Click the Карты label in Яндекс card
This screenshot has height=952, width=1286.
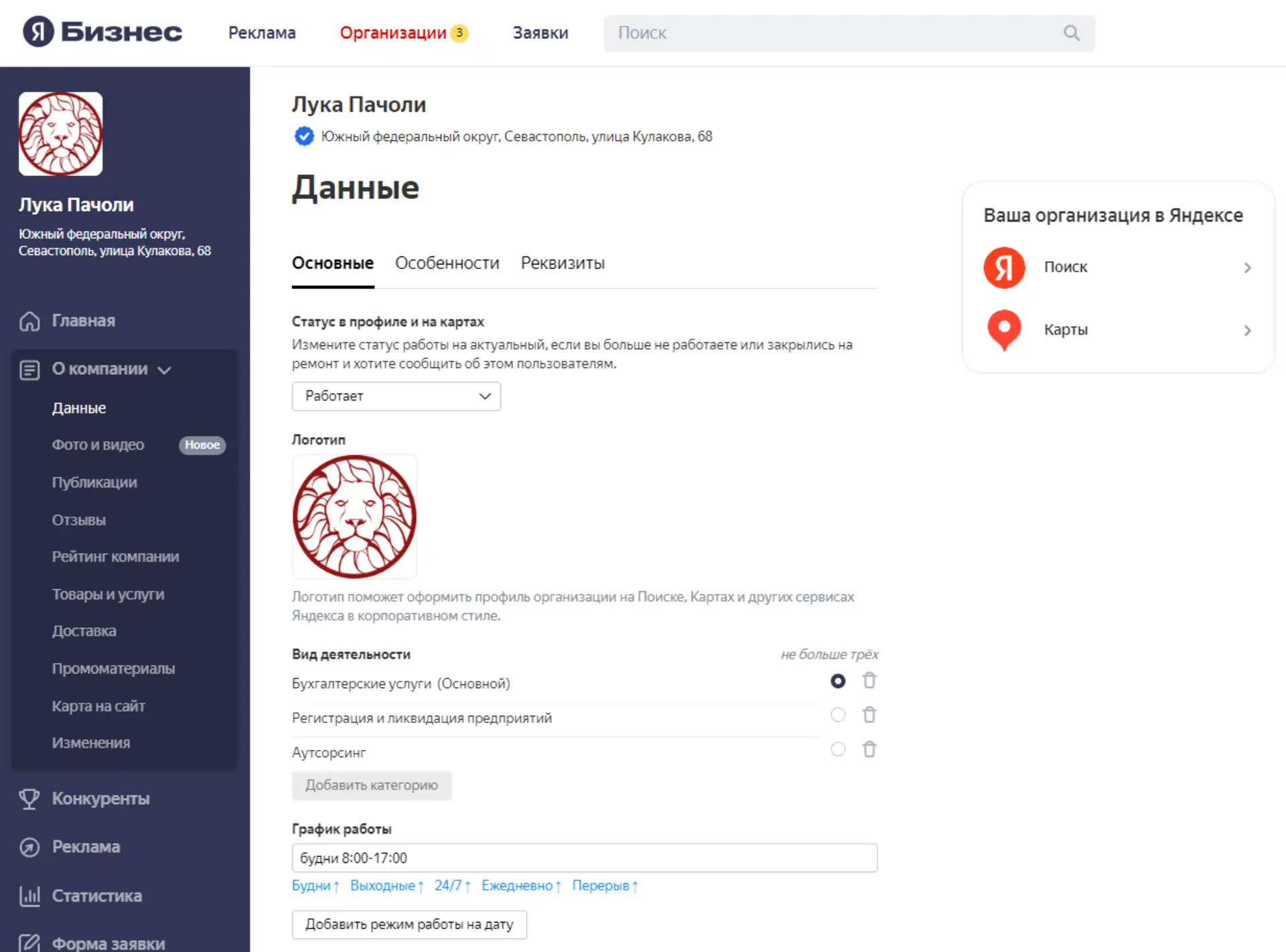(1066, 330)
